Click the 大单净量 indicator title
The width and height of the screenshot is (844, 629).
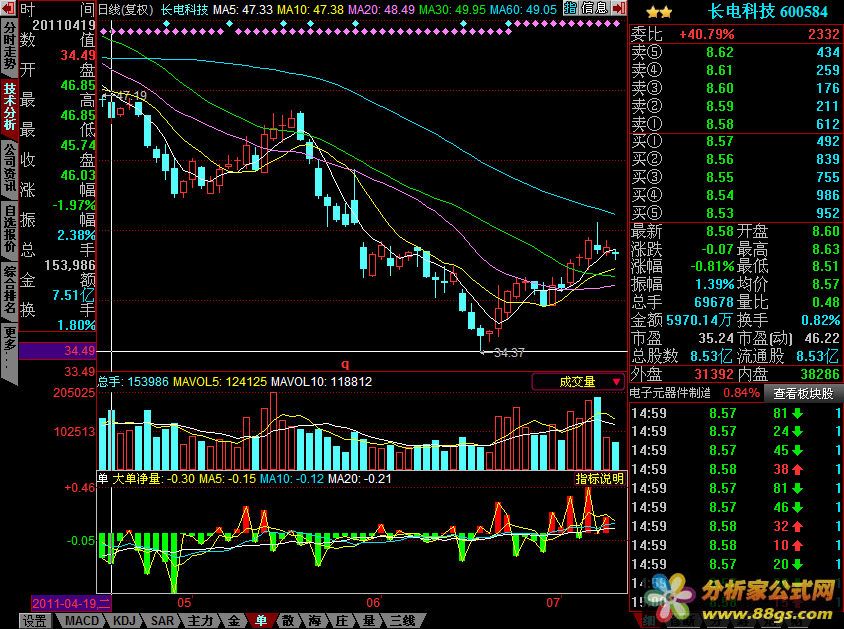tap(137, 478)
